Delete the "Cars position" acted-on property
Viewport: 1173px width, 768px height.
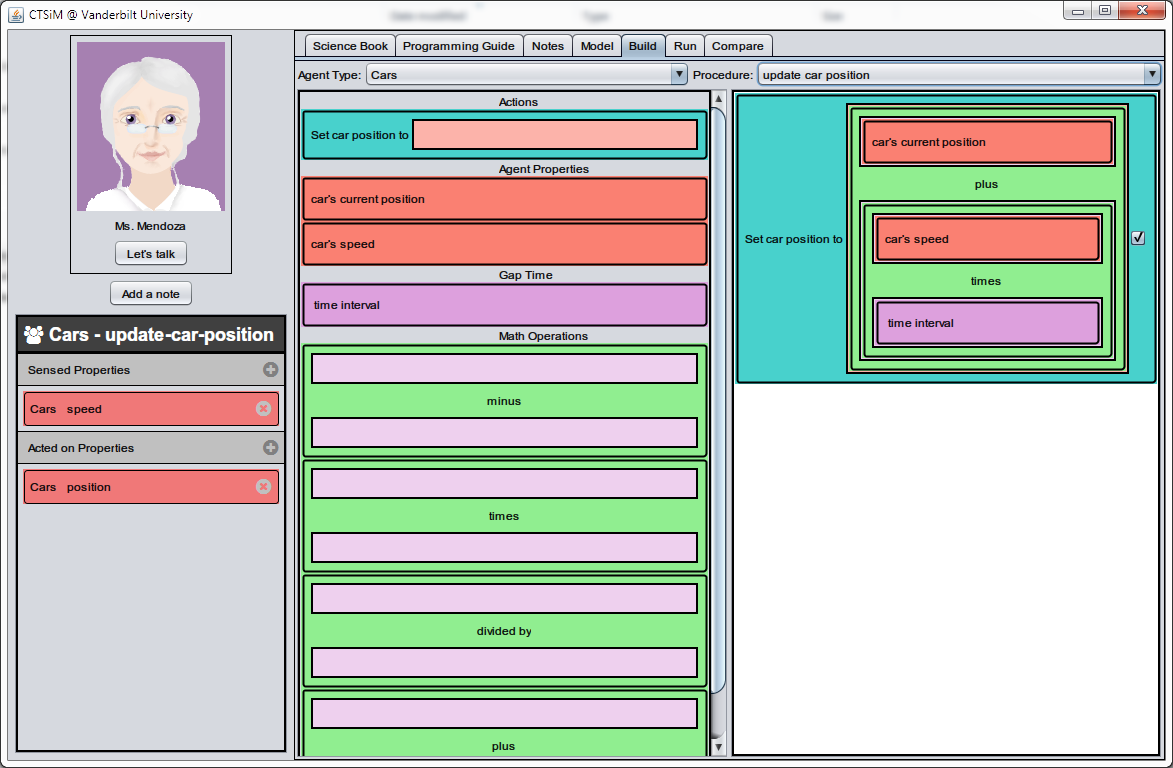click(x=263, y=487)
